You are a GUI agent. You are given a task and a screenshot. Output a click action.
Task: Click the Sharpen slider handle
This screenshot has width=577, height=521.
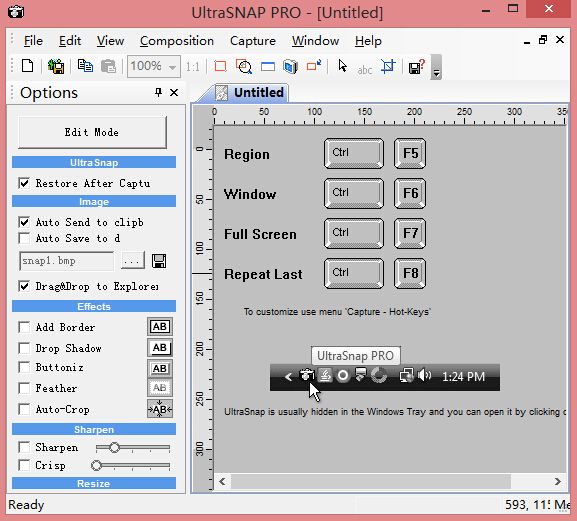(x=114, y=447)
